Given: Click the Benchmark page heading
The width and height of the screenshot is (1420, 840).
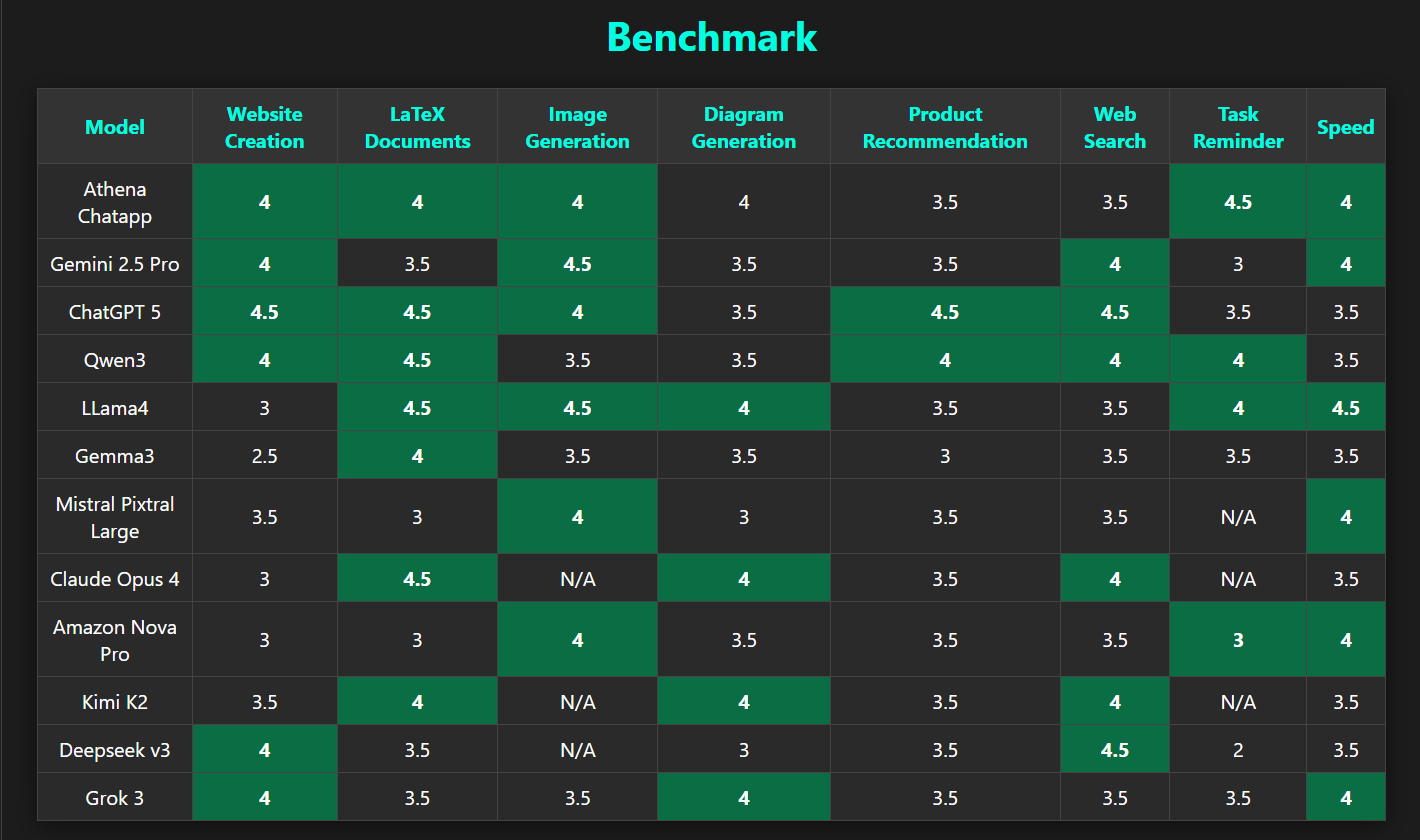Looking at the screenshot, I should [711, 37].
